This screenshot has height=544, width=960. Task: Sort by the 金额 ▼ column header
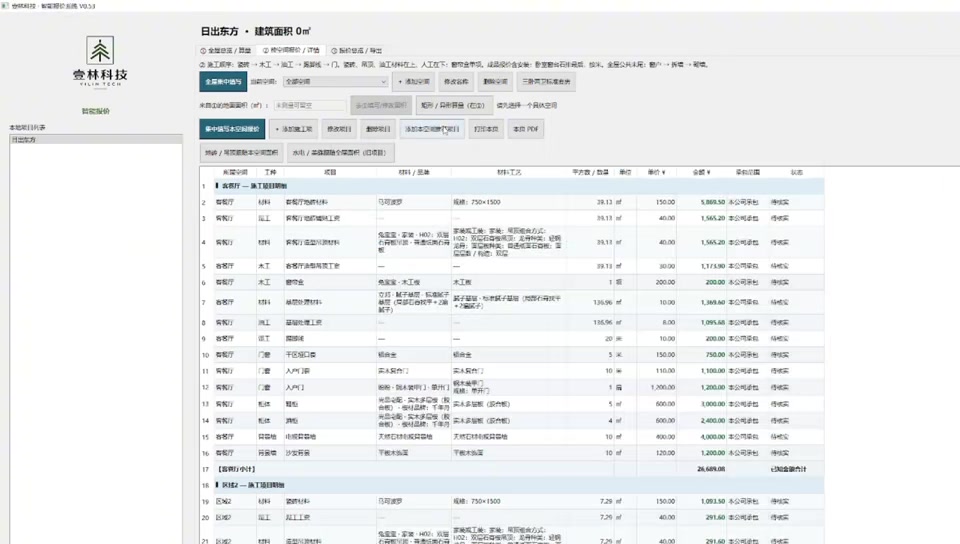point(701,173)
